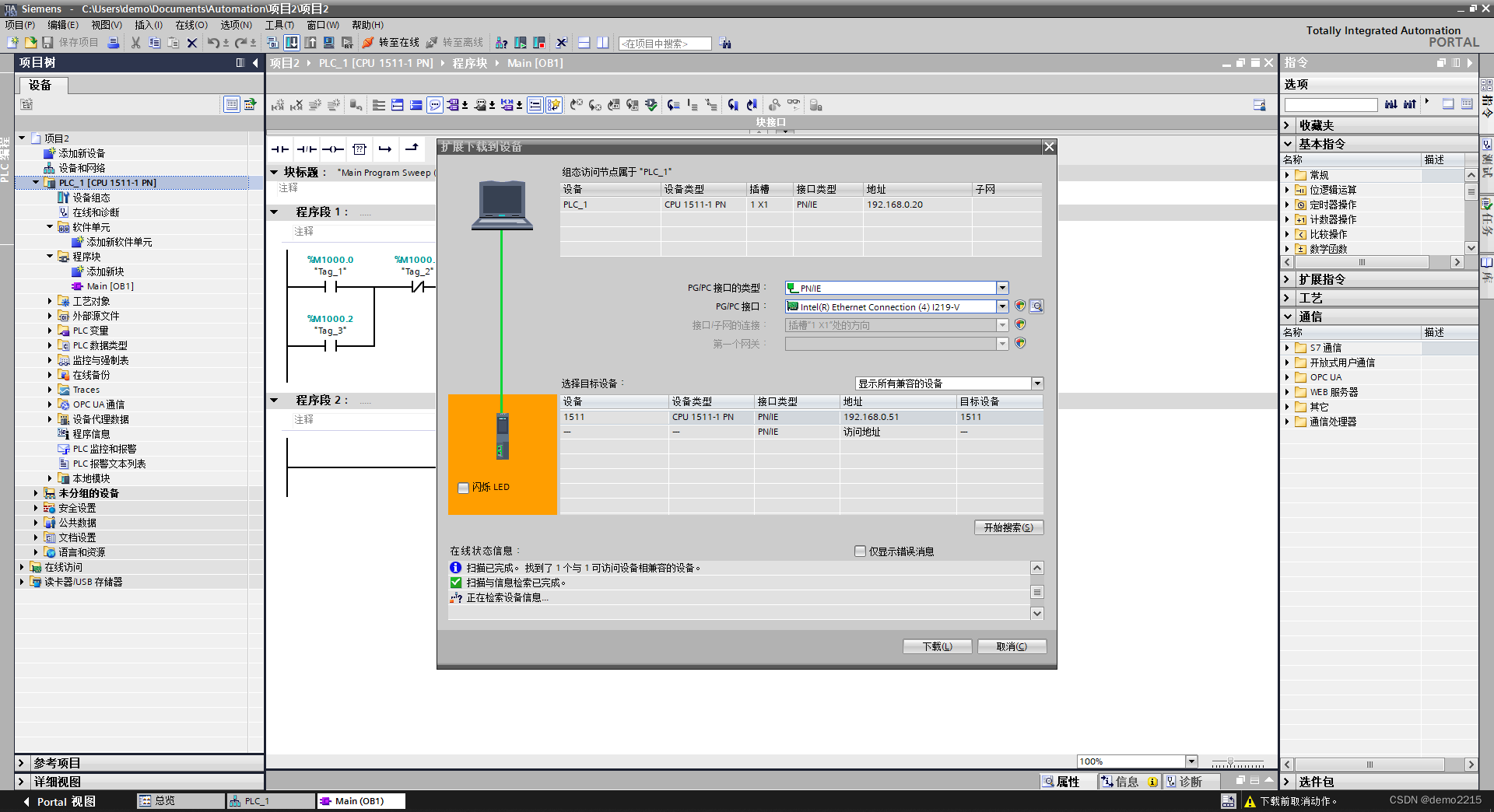Collapse the 程序块 tree node

point(50,256)
